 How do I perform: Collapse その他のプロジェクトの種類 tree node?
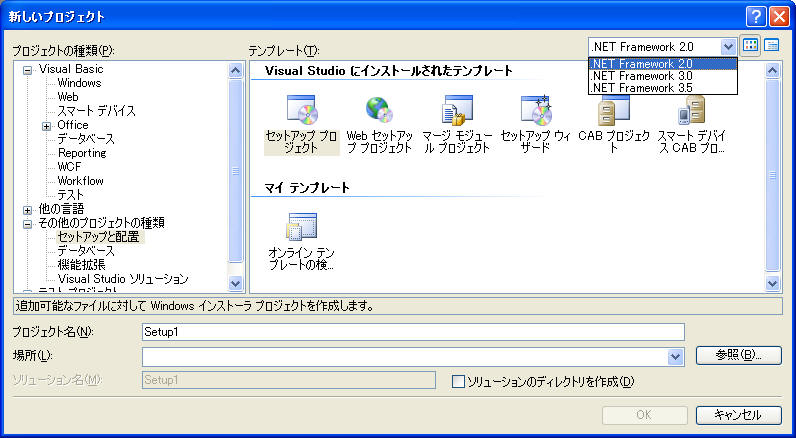[x=27, y=224]
